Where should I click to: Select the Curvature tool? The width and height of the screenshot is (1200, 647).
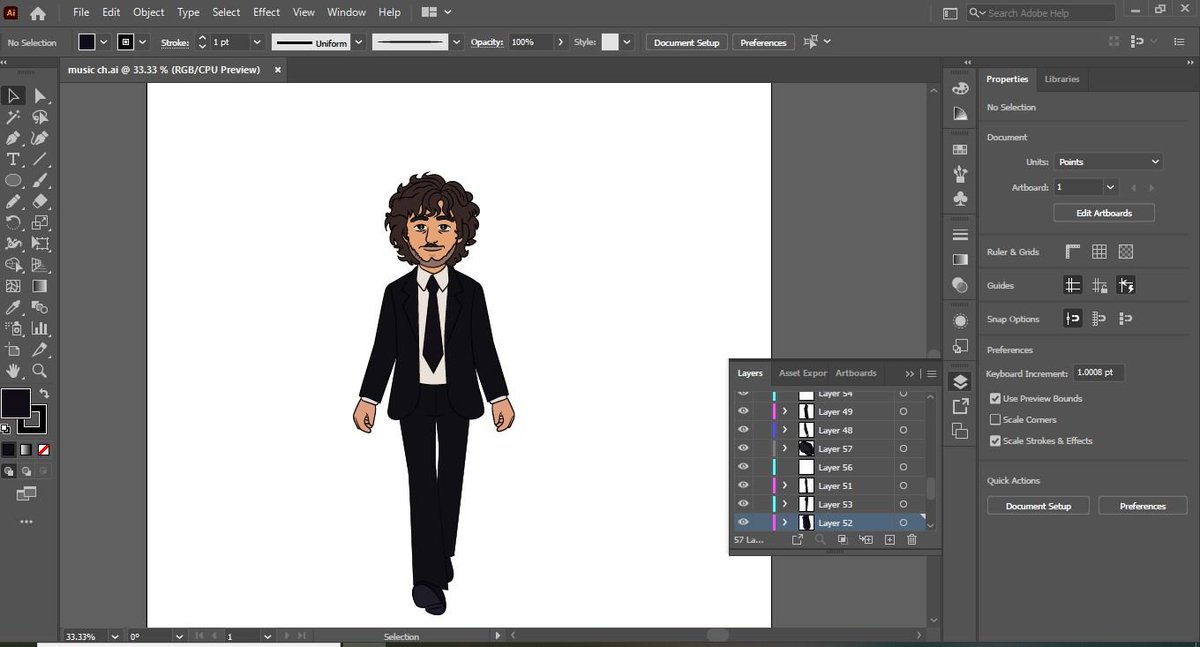tap(40, 138)
